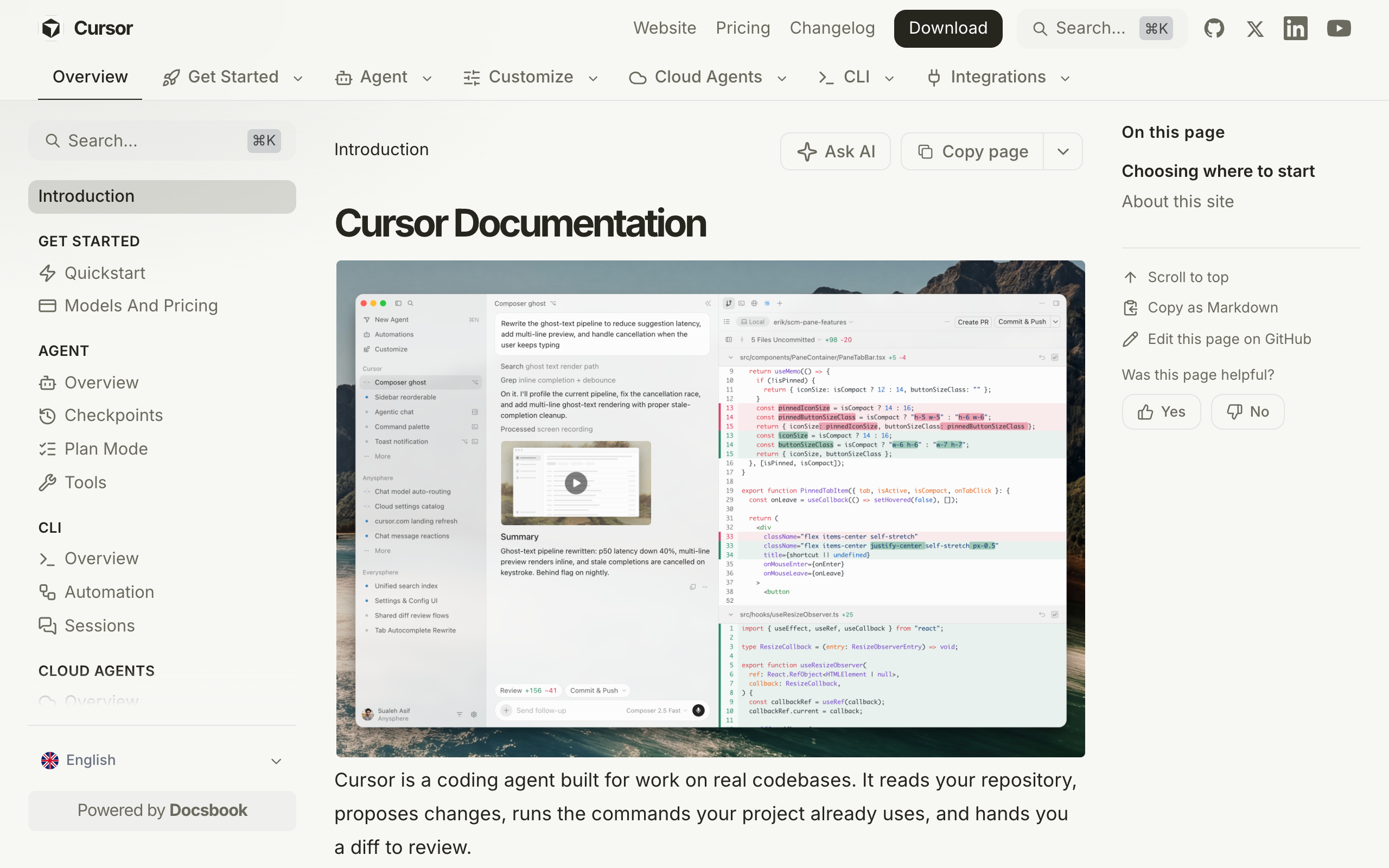Click the Download button
Screen dimensions: 1389x868
pos(948,28)
